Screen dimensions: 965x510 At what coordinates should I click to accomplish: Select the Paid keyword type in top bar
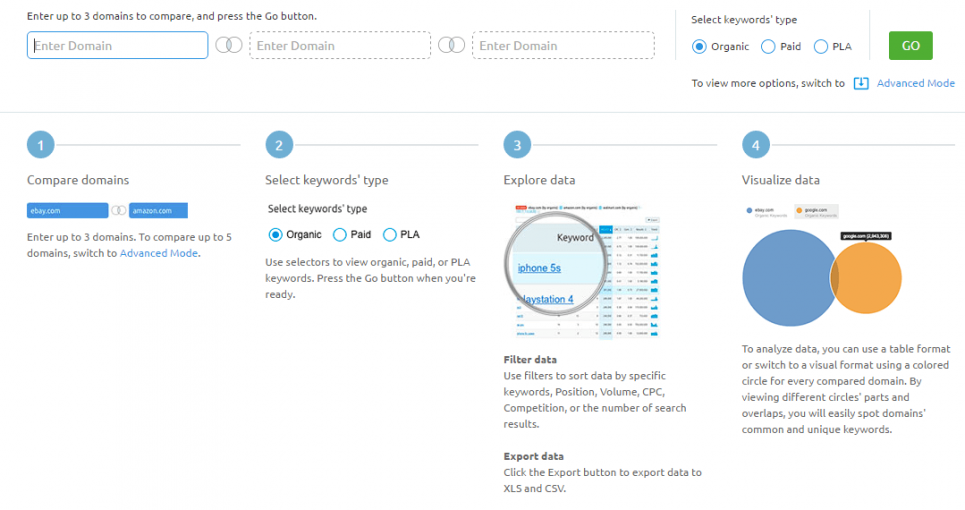pyautogui.click(x=768, y=46)
